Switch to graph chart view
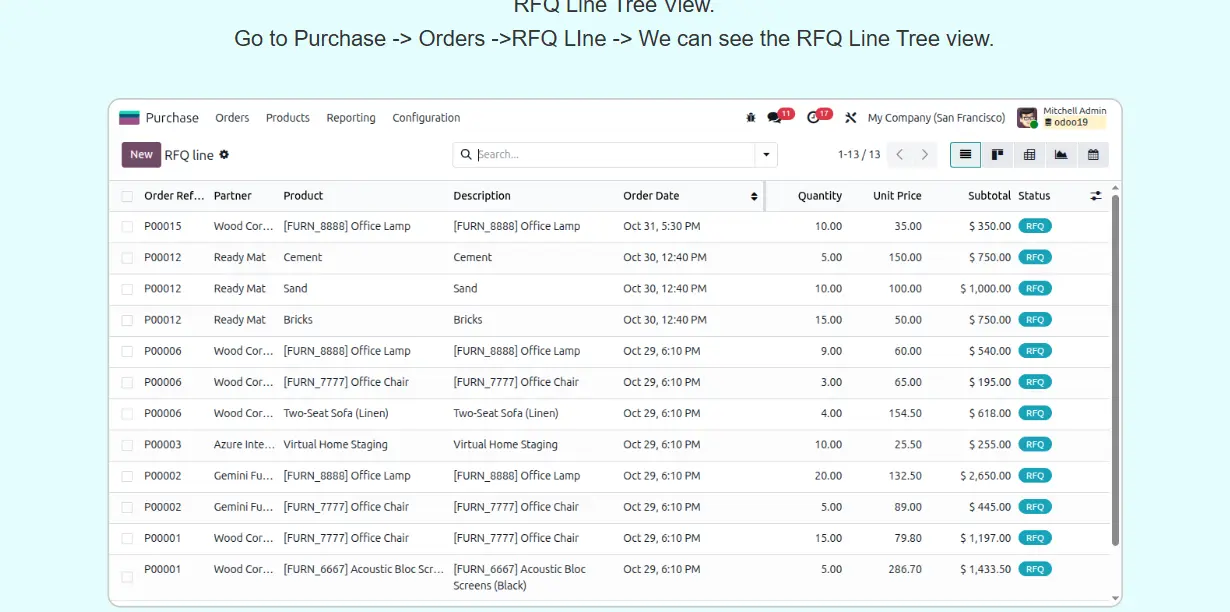Image resolution: width=1230 pixels, height=612 pixels. [x=1061, y=155]
